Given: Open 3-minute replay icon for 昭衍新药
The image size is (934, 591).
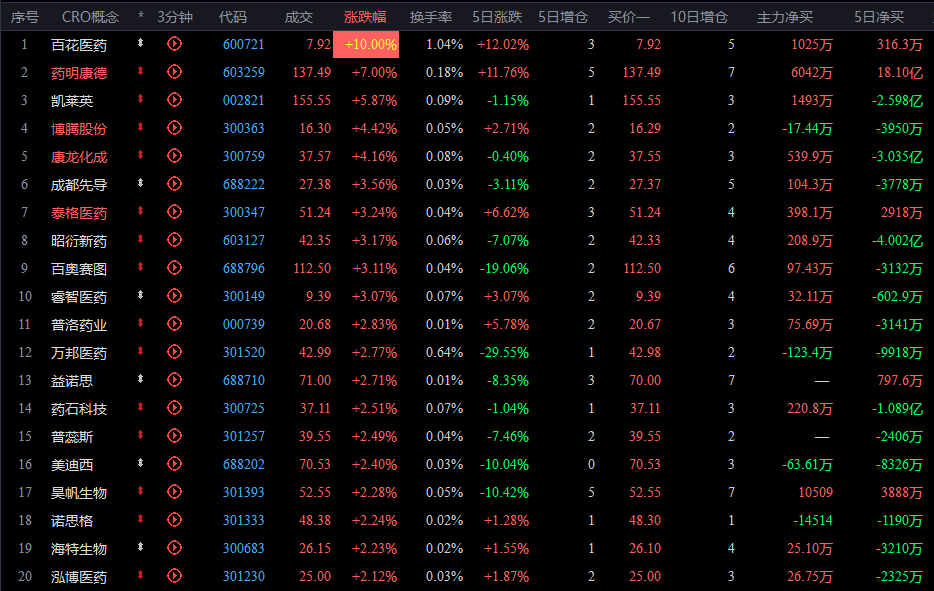Looking at the screenshot, I should 174,239.
